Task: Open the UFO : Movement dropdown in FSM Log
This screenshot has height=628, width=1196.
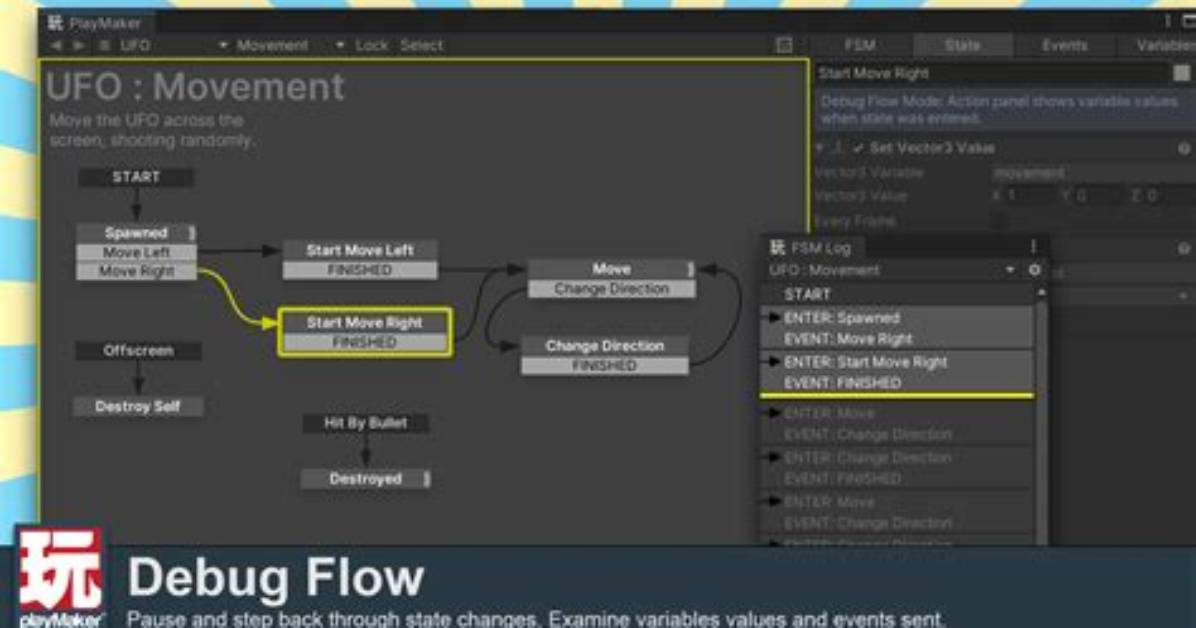Action: point(892,270)
